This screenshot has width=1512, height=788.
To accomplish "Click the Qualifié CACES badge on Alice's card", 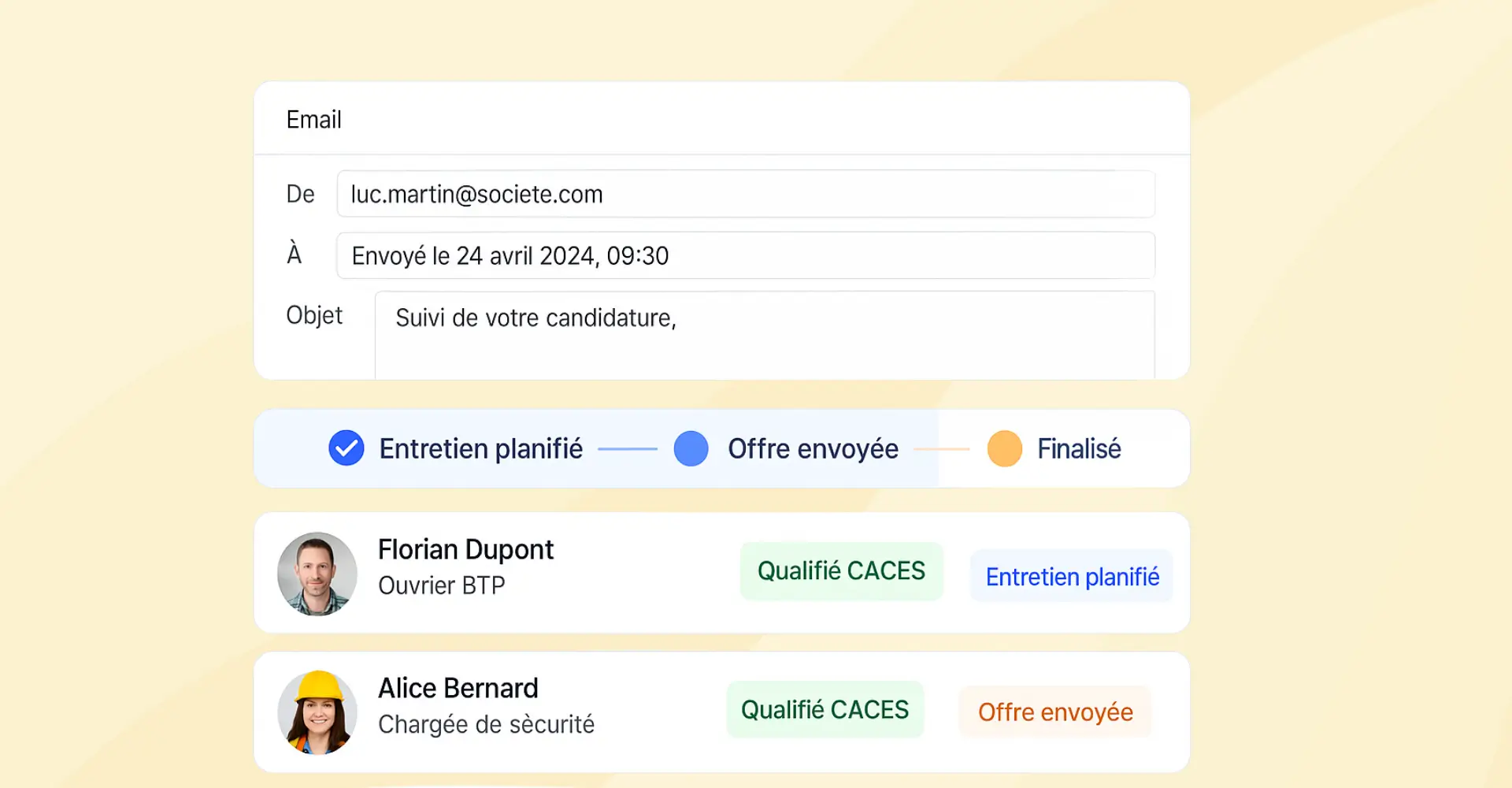I will click(x=825, y=709).
